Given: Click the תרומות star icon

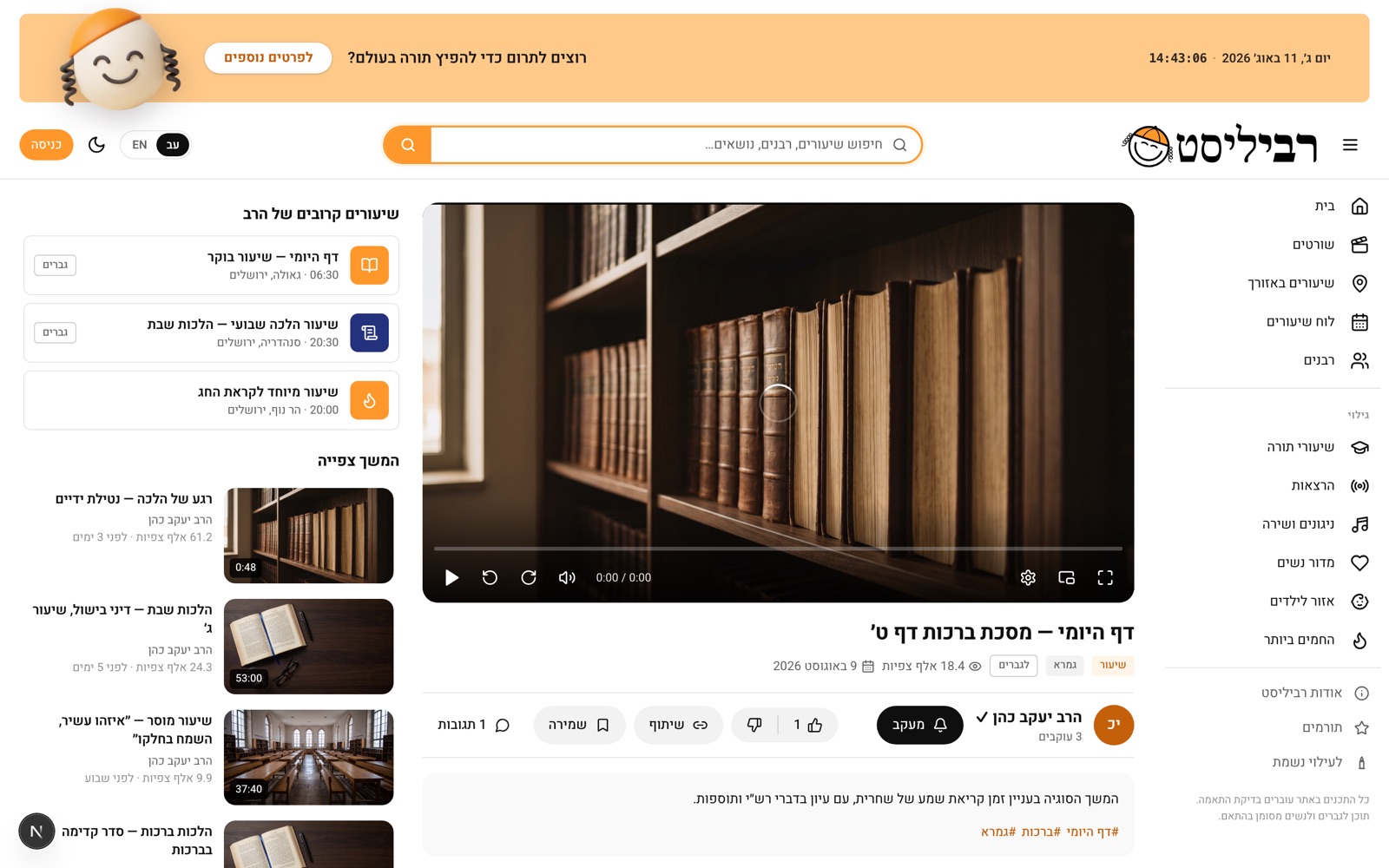Looking at the screenshot, I should pos(1361,727).
